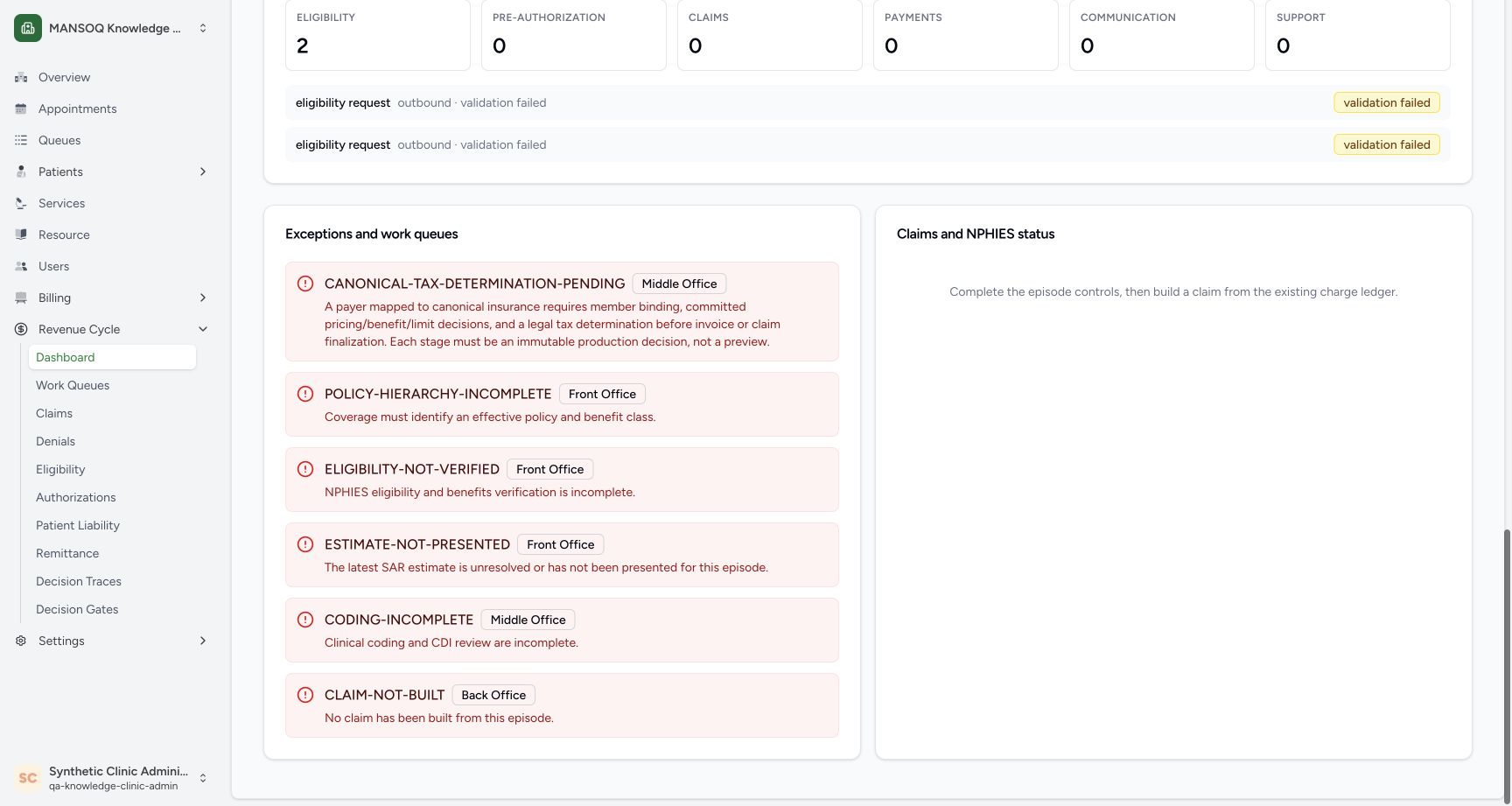
Task: Click alert icon on ELIGIBILITY-NOT-VERIFIED
Action: (x=305, y=469)
